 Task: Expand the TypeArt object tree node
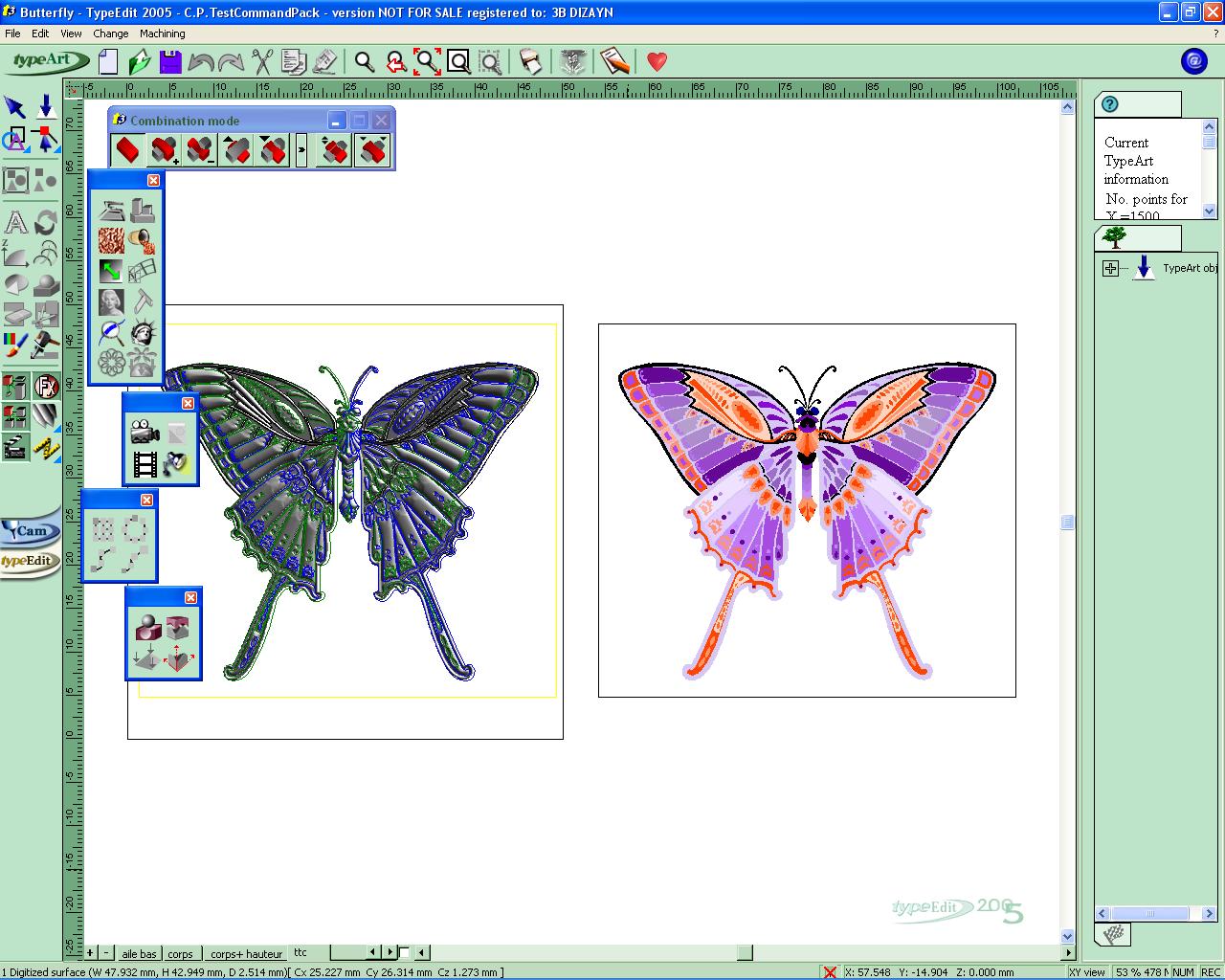click(1110, 269)
